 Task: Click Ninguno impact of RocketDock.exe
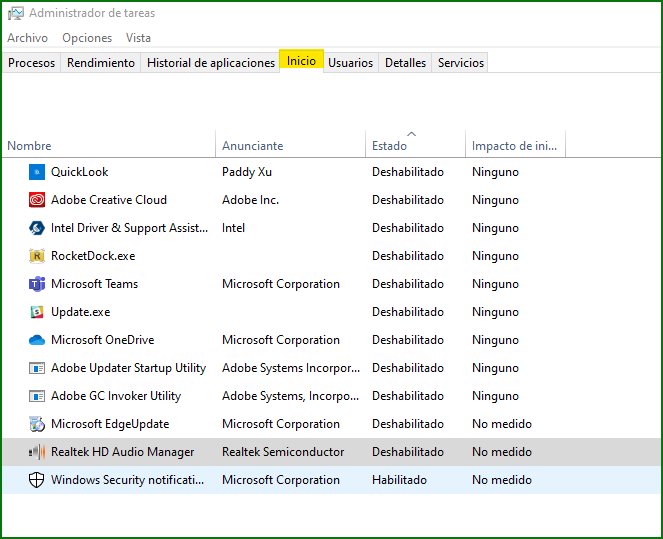click(x=495, y=256)
